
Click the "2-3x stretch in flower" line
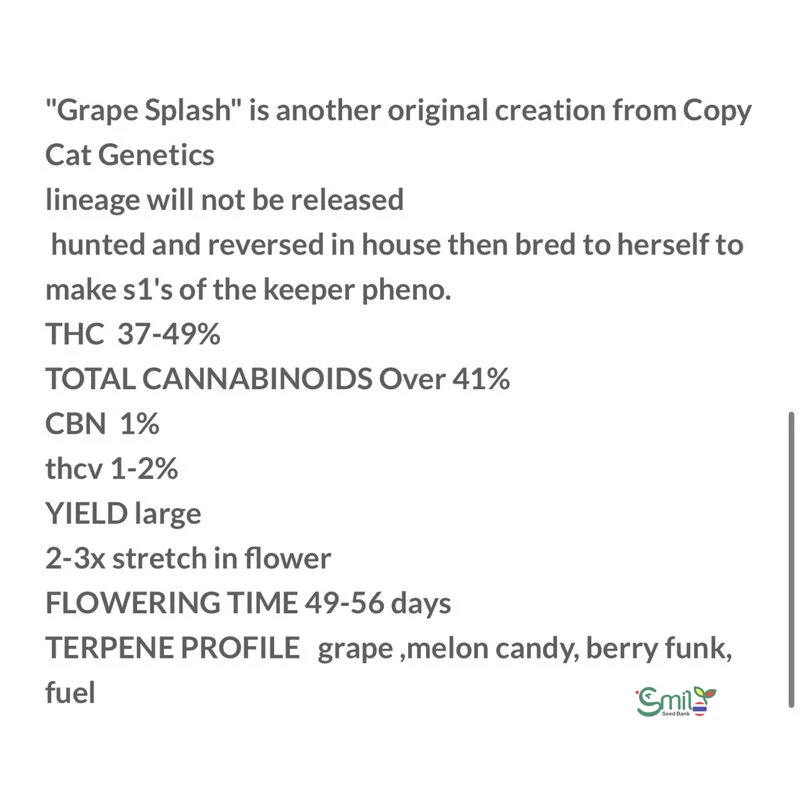tap(188, 558)
